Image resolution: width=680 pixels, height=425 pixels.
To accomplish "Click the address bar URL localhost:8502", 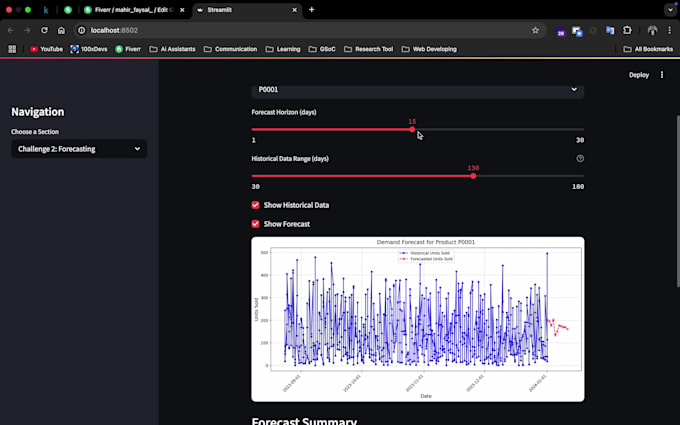I will (114, 30).
